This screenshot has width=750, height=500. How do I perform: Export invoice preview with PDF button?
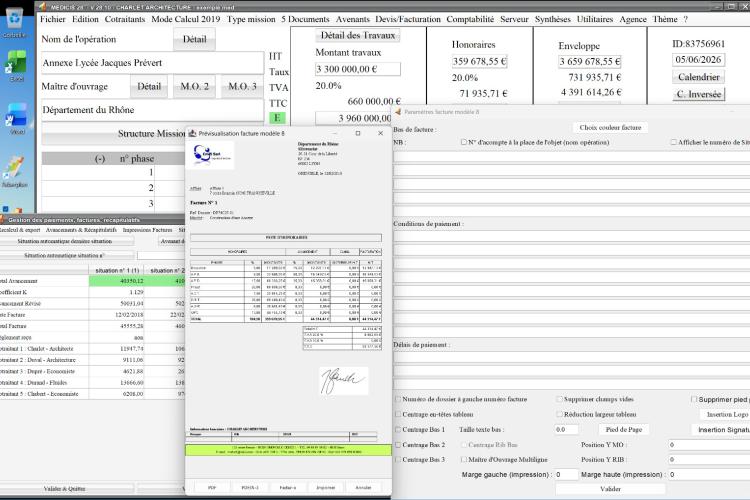click(212, 488)
